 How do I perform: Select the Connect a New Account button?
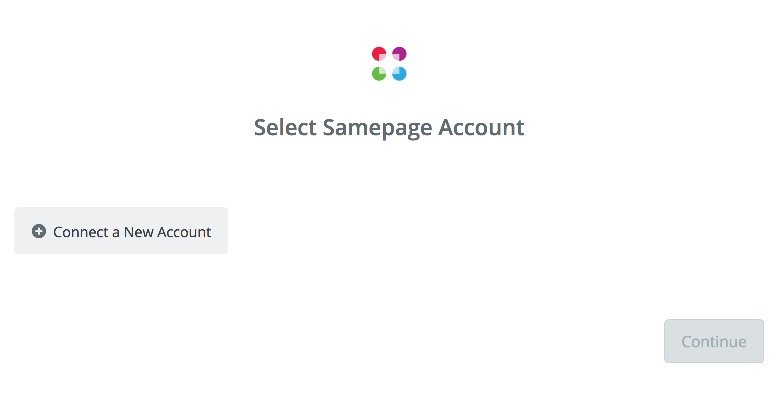click(121, 231)
